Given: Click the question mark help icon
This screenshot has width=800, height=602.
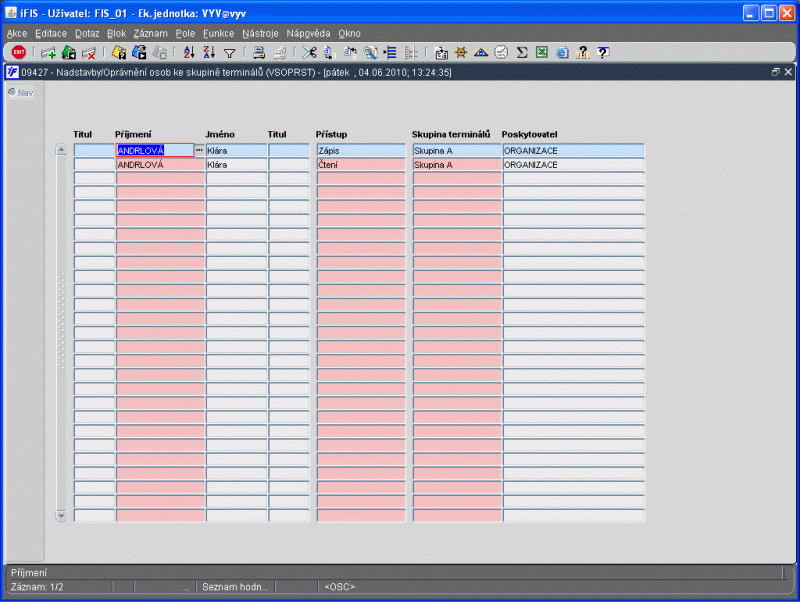Looking at the screenshot, I should coord(603,52).
